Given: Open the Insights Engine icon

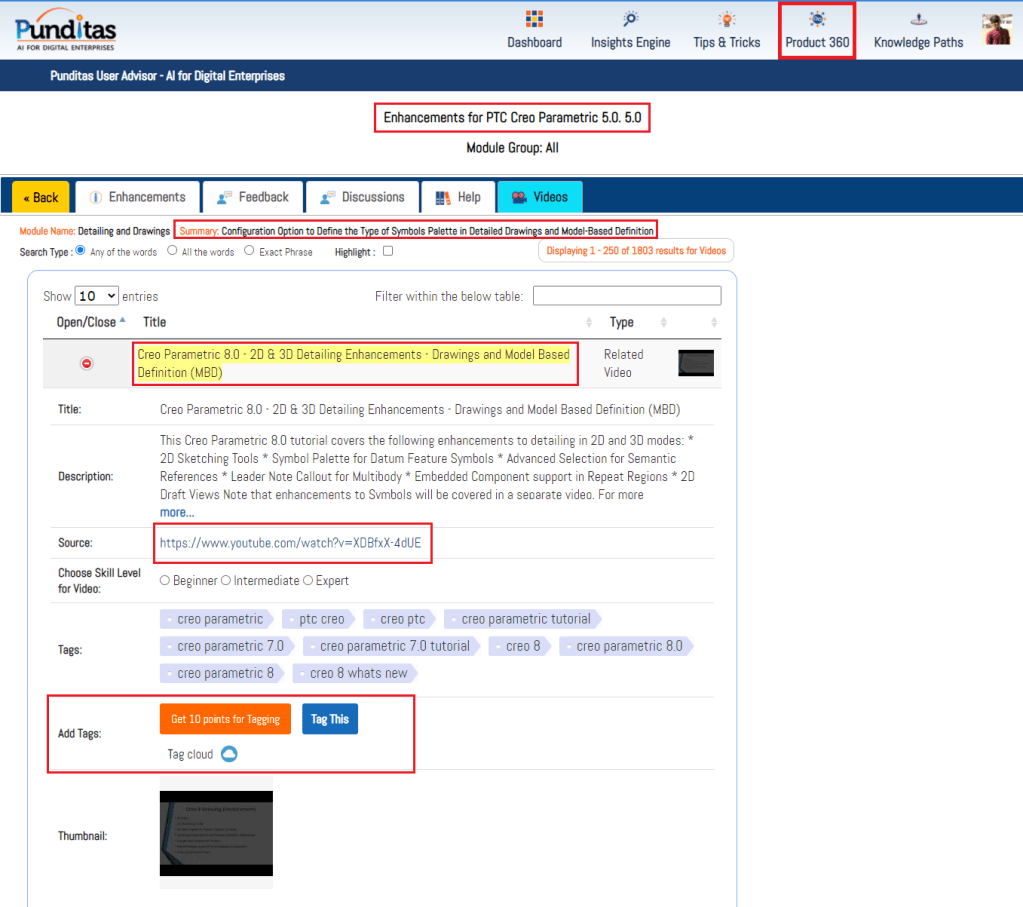Looking at the screenshot, I should pos(630,19).
